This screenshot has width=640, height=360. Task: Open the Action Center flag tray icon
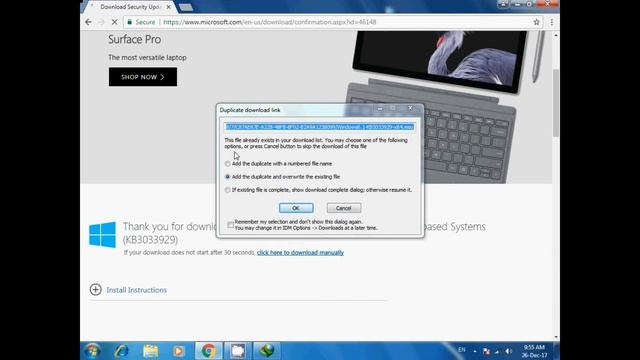(x=486, y=351)
